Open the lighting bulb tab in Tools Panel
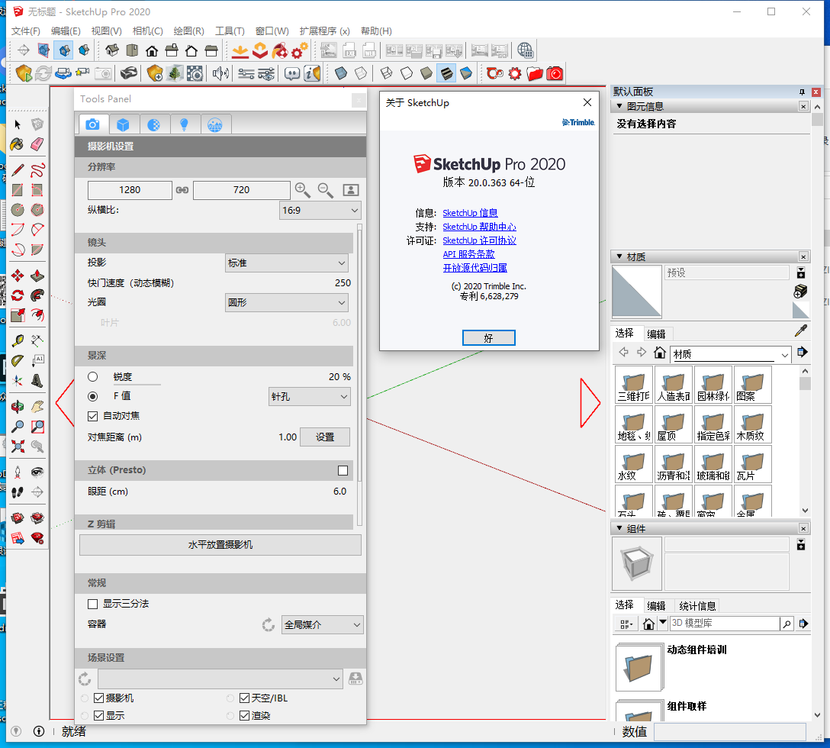 click(x=183, y=124)
